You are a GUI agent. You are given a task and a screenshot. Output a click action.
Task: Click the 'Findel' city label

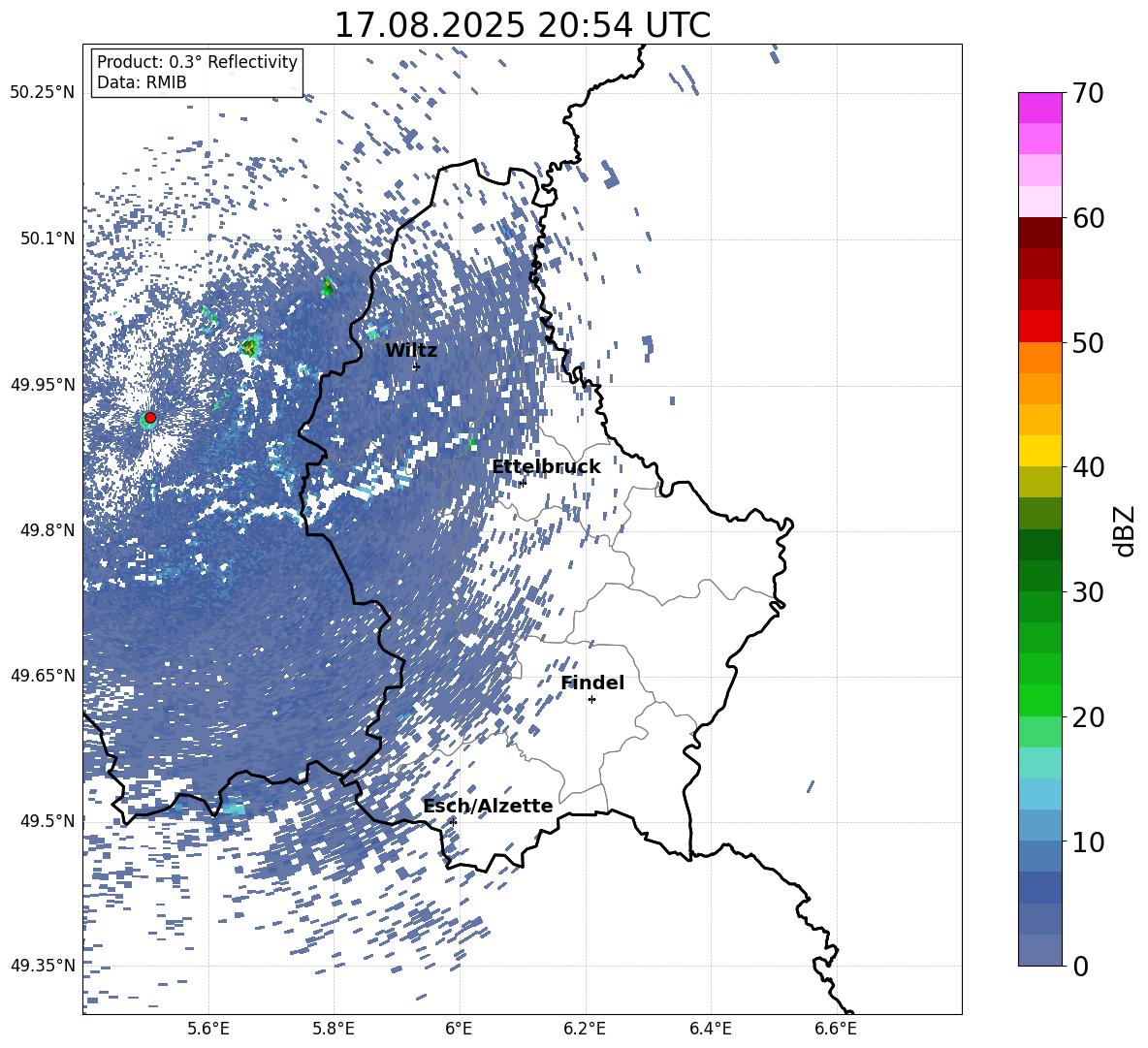[592, 683]
